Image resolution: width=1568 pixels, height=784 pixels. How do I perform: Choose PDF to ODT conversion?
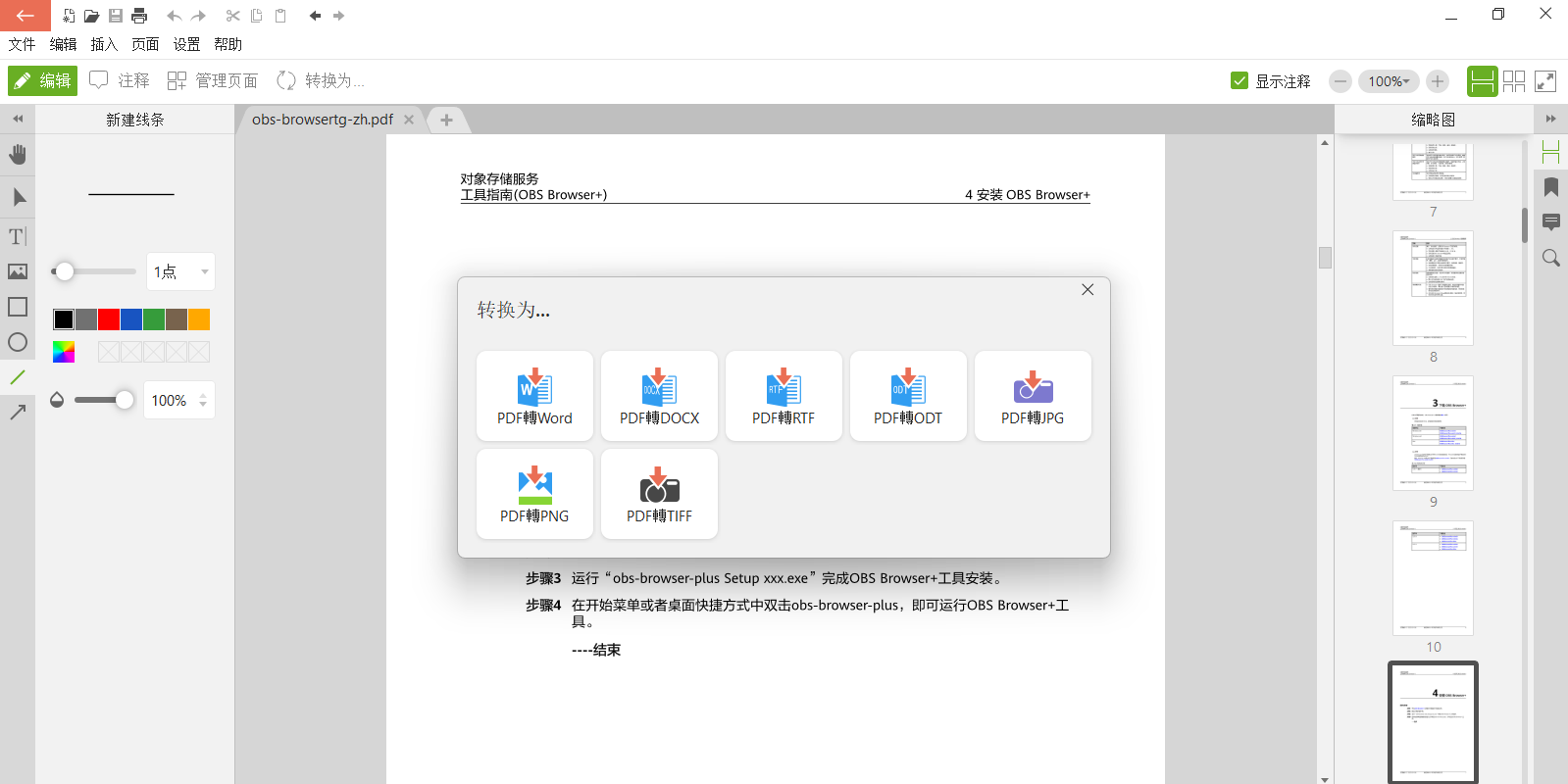pyautogui.click(x=908, y=396)
